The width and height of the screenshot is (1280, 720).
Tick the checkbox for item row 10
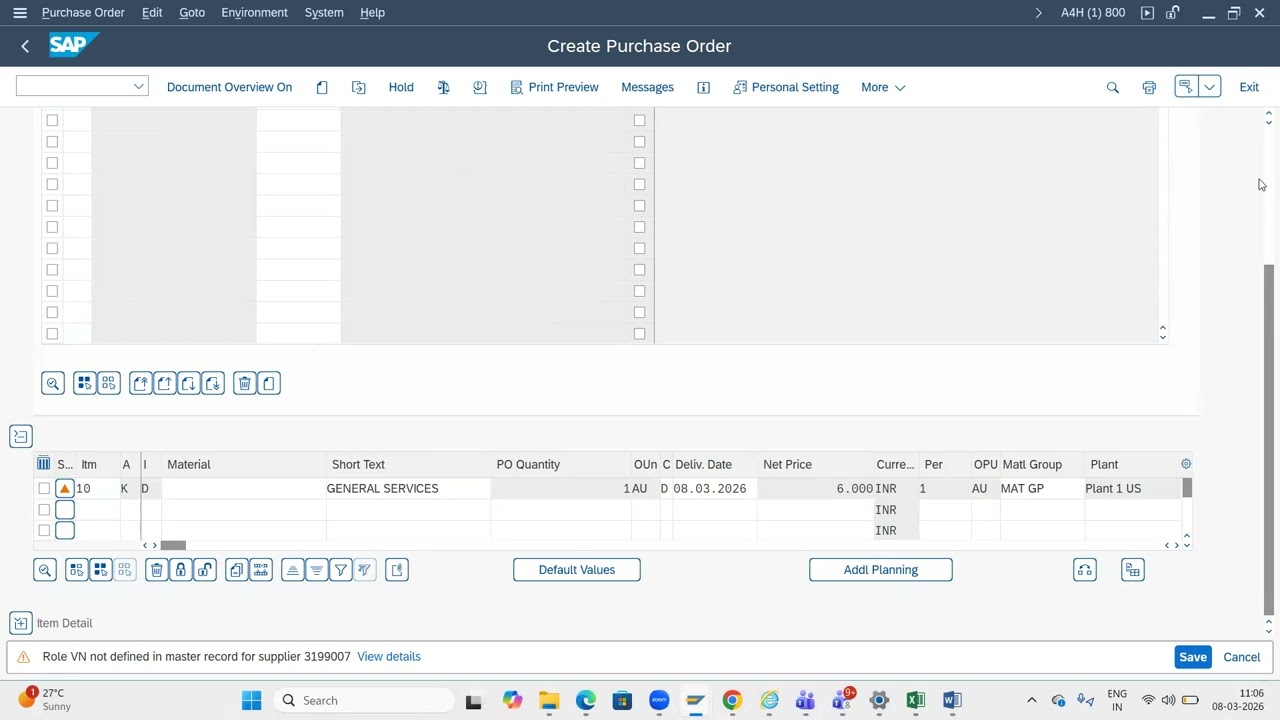[x=44, y=488]
